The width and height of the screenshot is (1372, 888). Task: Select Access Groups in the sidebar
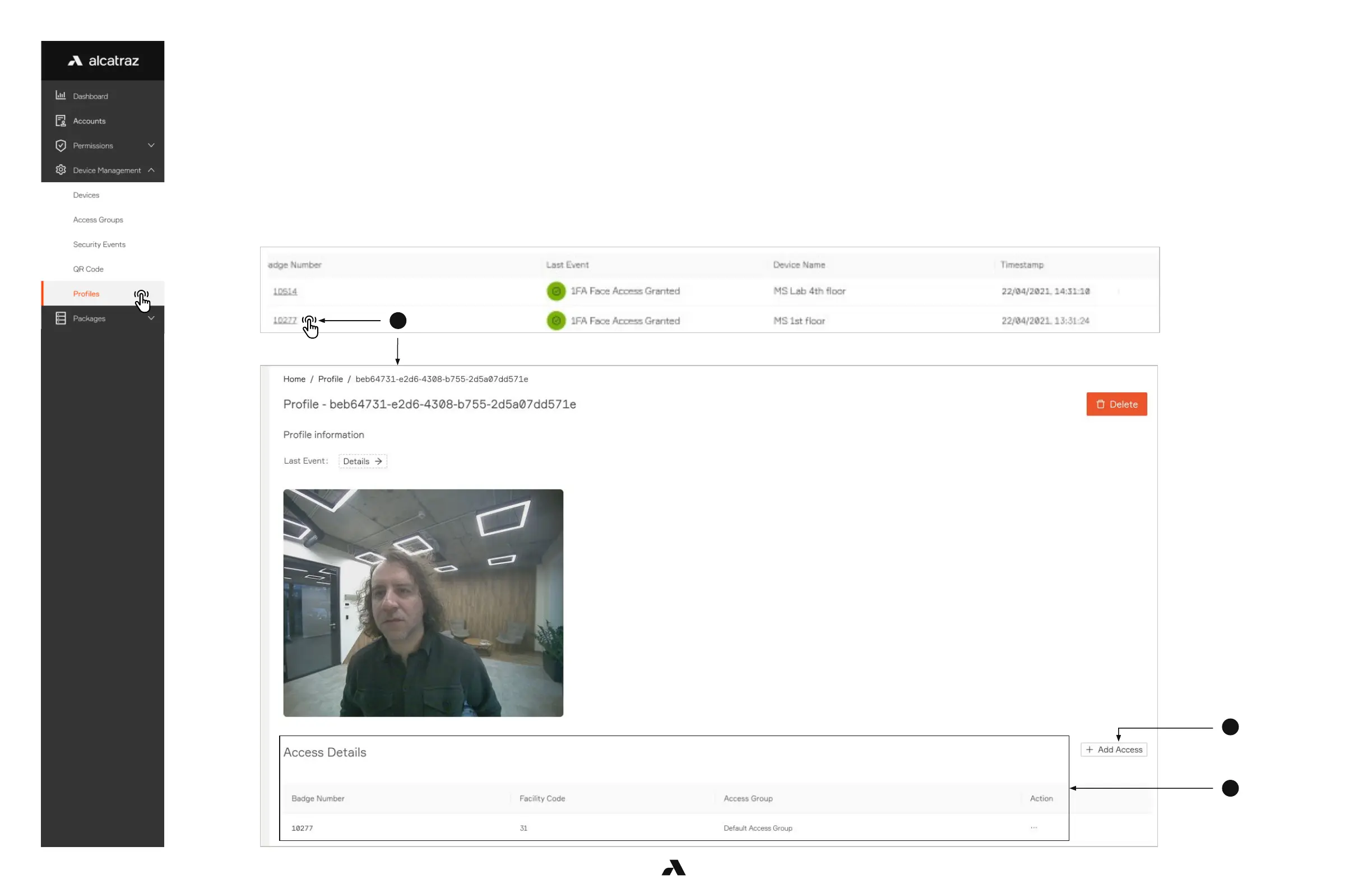tap(98, 220)
